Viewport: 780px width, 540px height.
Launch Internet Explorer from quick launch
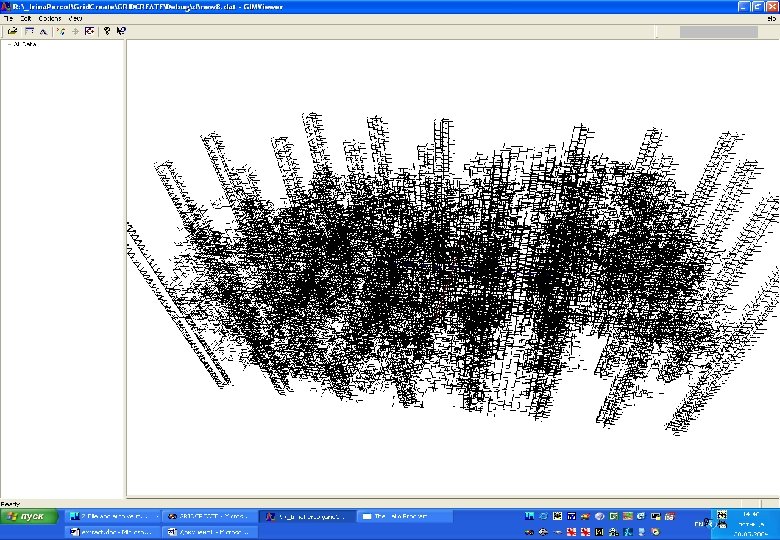coord(543,516)
